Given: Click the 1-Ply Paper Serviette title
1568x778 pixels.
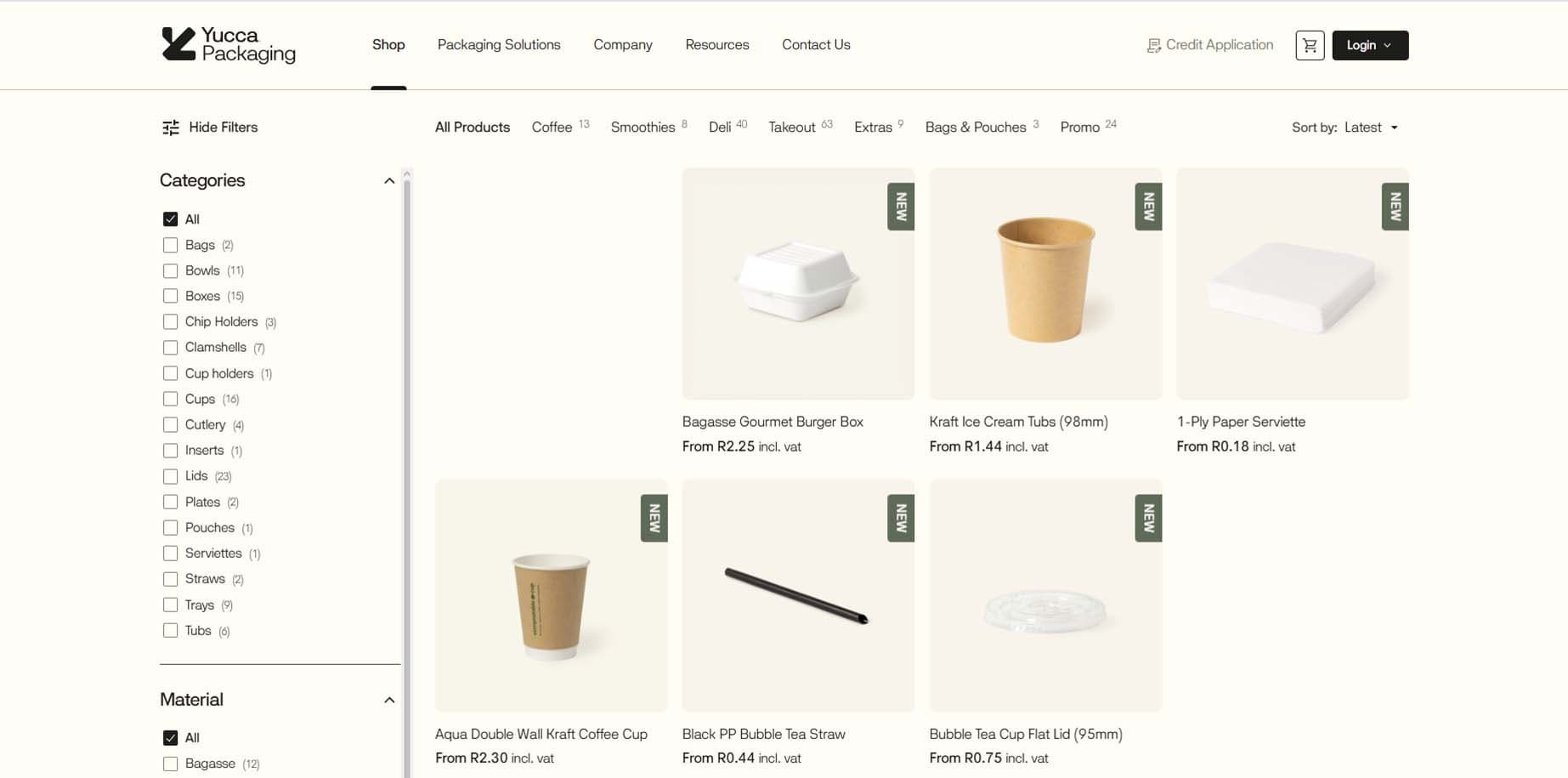Looking at the screenshot, I should click(1241, 422).
